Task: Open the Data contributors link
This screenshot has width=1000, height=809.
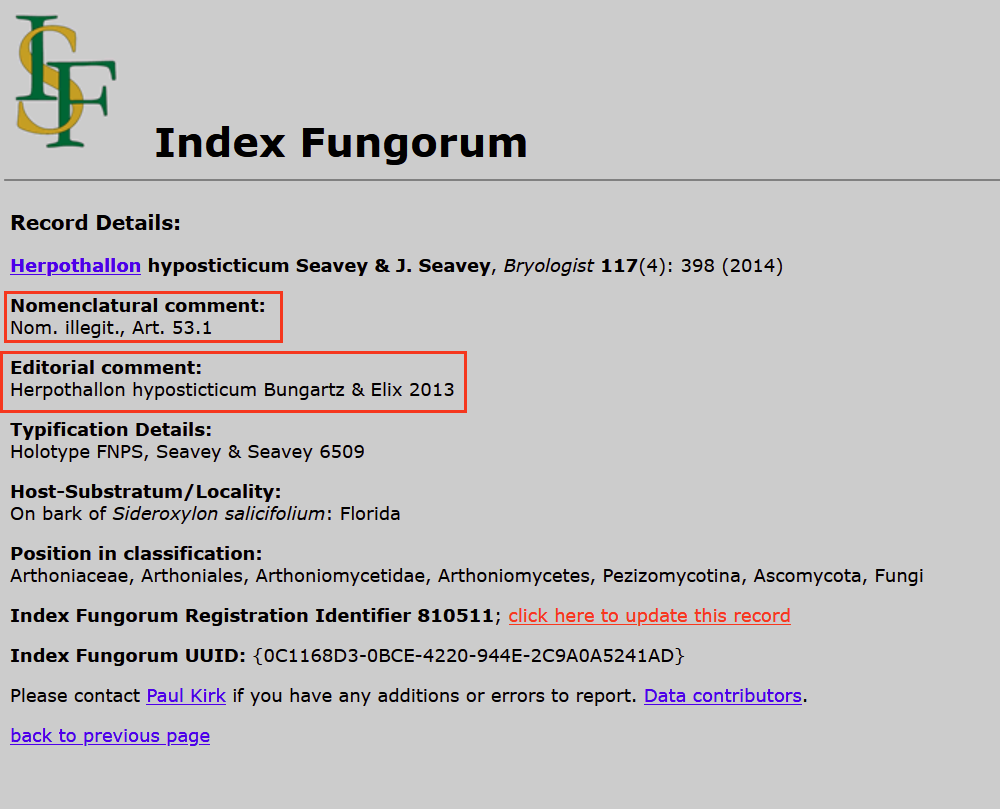Action: point(722,696)
